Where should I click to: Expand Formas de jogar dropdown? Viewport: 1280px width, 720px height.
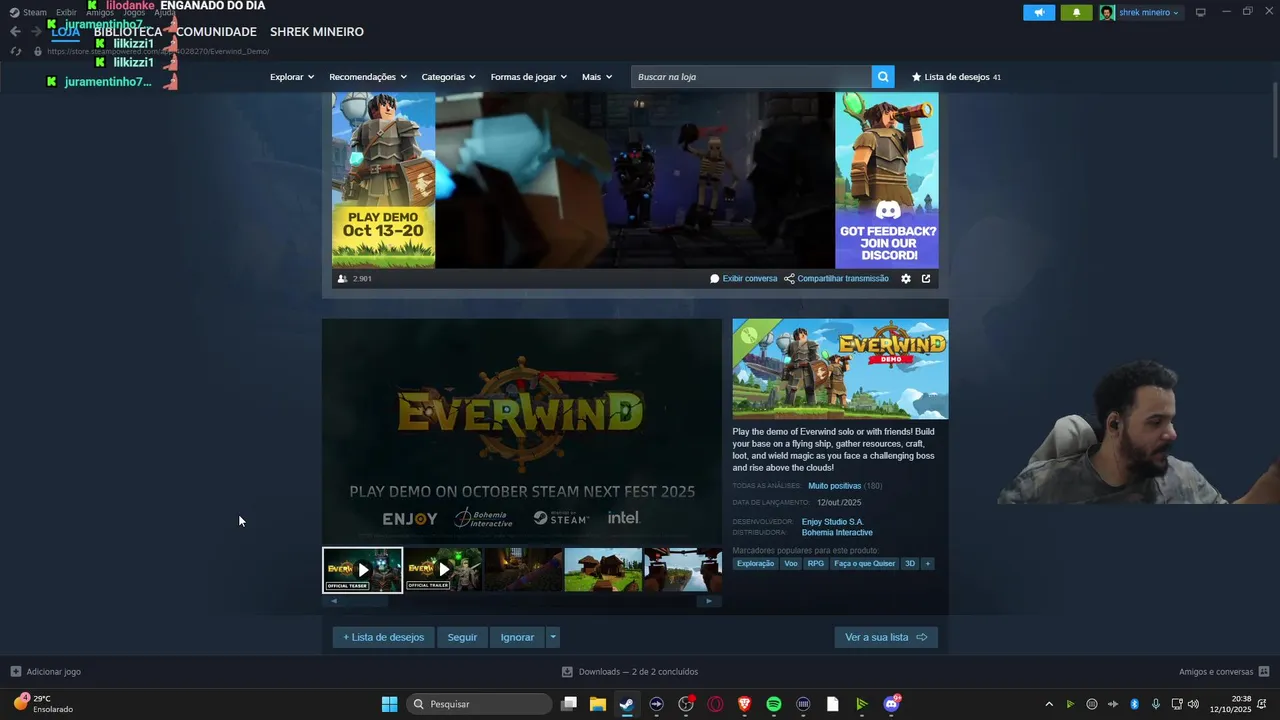tap(529, 77)
